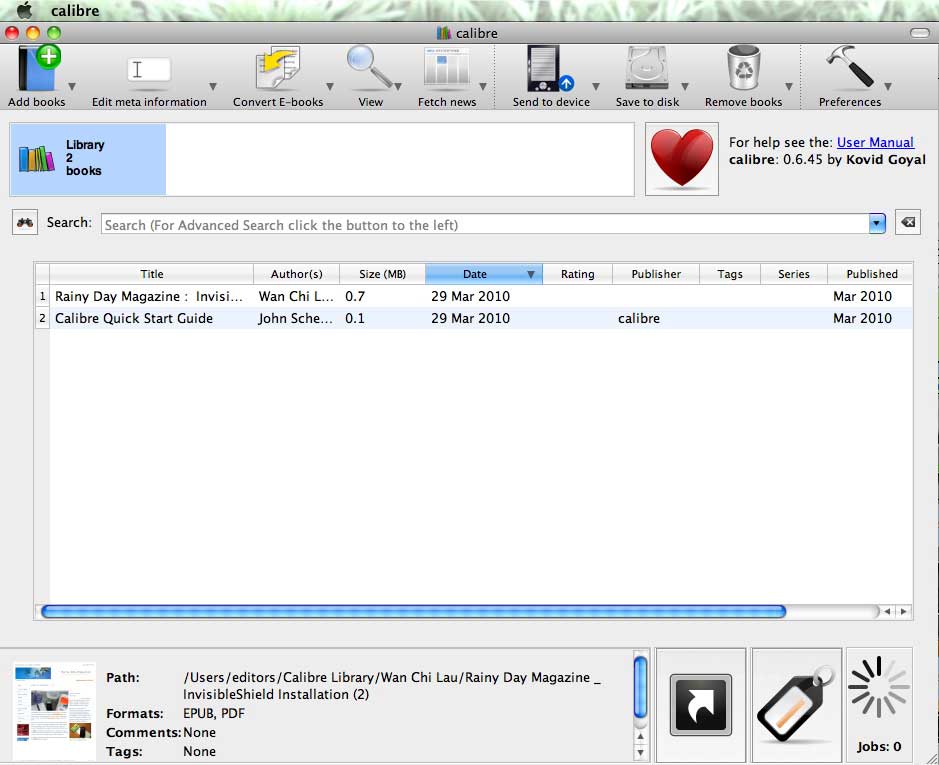Click the Fetch news icon

pos(447,69)
